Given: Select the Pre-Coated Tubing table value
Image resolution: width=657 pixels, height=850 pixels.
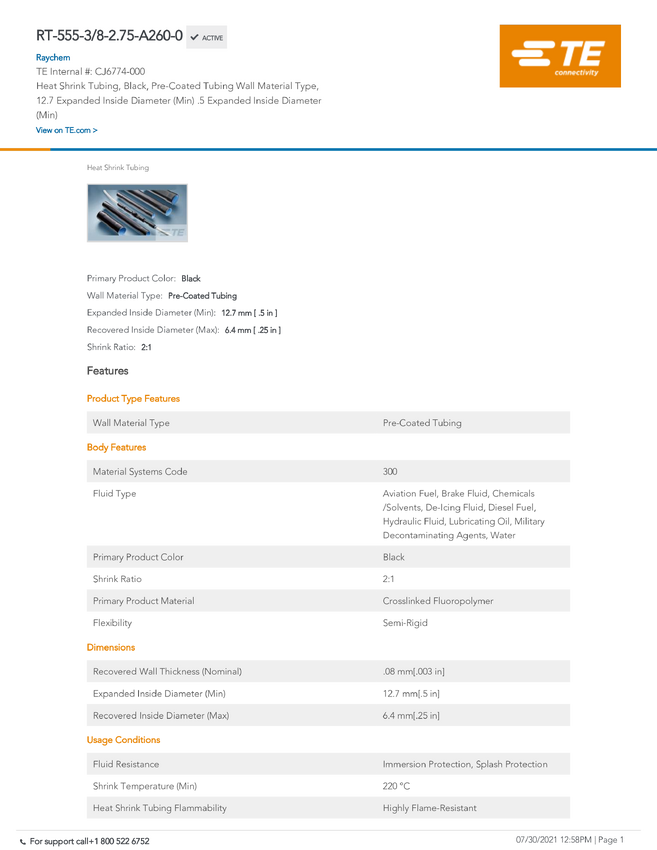Looking at the screenshot, I should 422,423.
